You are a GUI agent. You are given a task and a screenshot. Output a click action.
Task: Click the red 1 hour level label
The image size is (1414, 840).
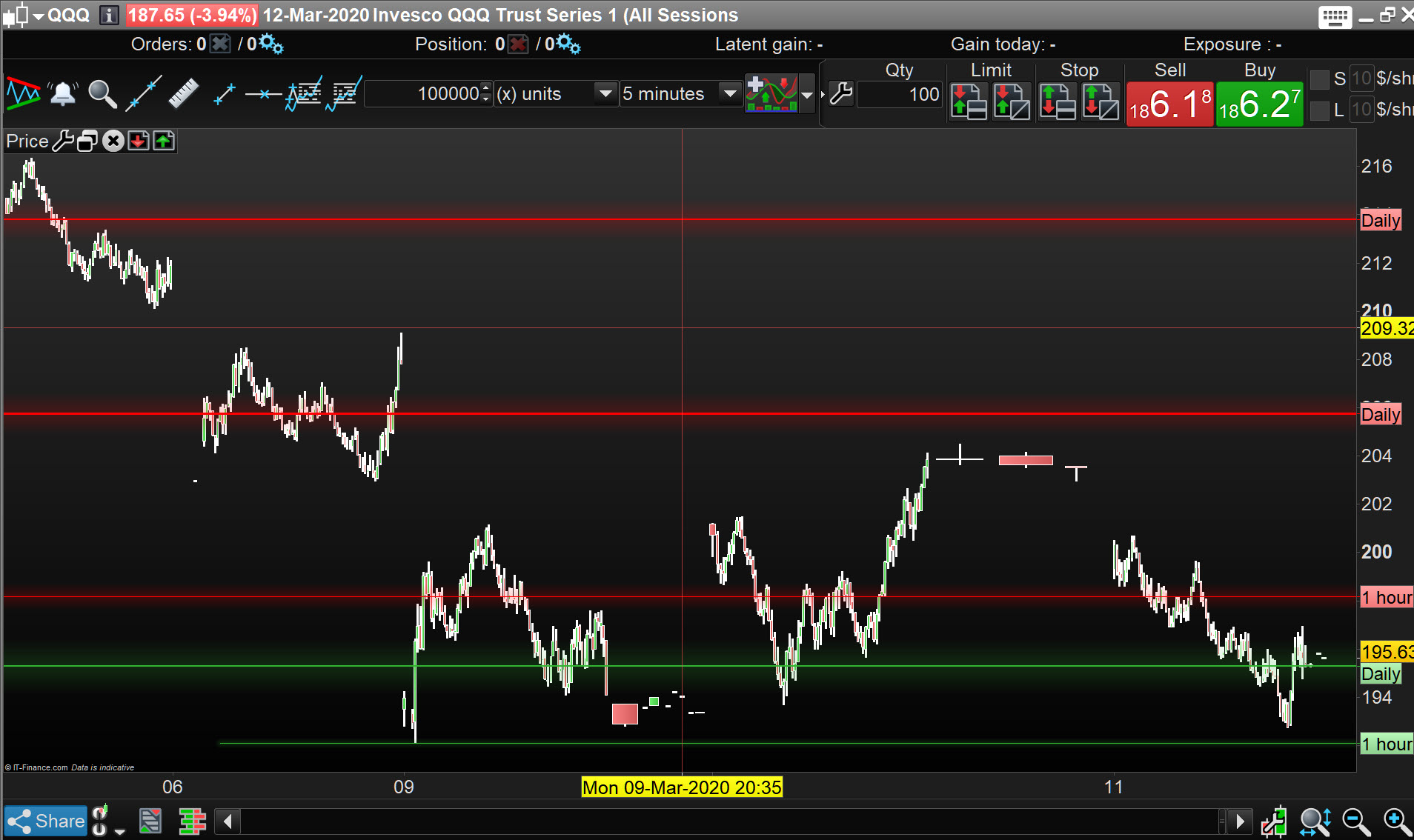point(1387,598)
